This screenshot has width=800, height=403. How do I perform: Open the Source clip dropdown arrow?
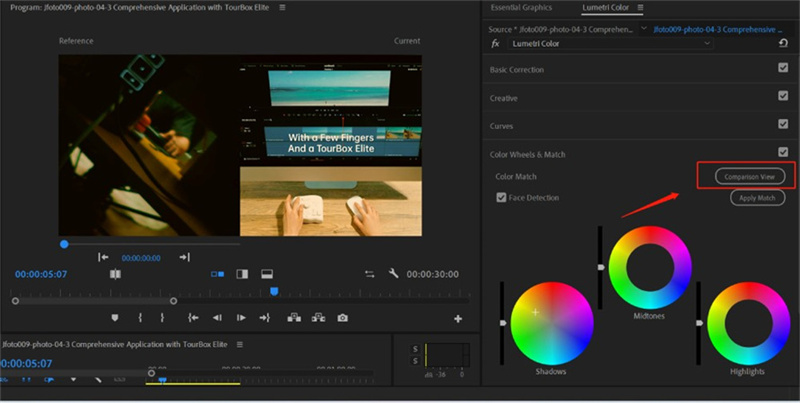click(x=646, y=29)
